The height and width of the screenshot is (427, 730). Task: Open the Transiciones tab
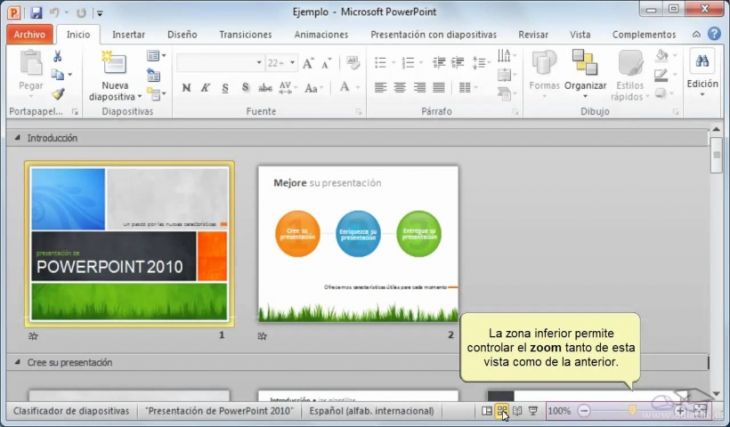pyautogui.click(x=245, y=34)
